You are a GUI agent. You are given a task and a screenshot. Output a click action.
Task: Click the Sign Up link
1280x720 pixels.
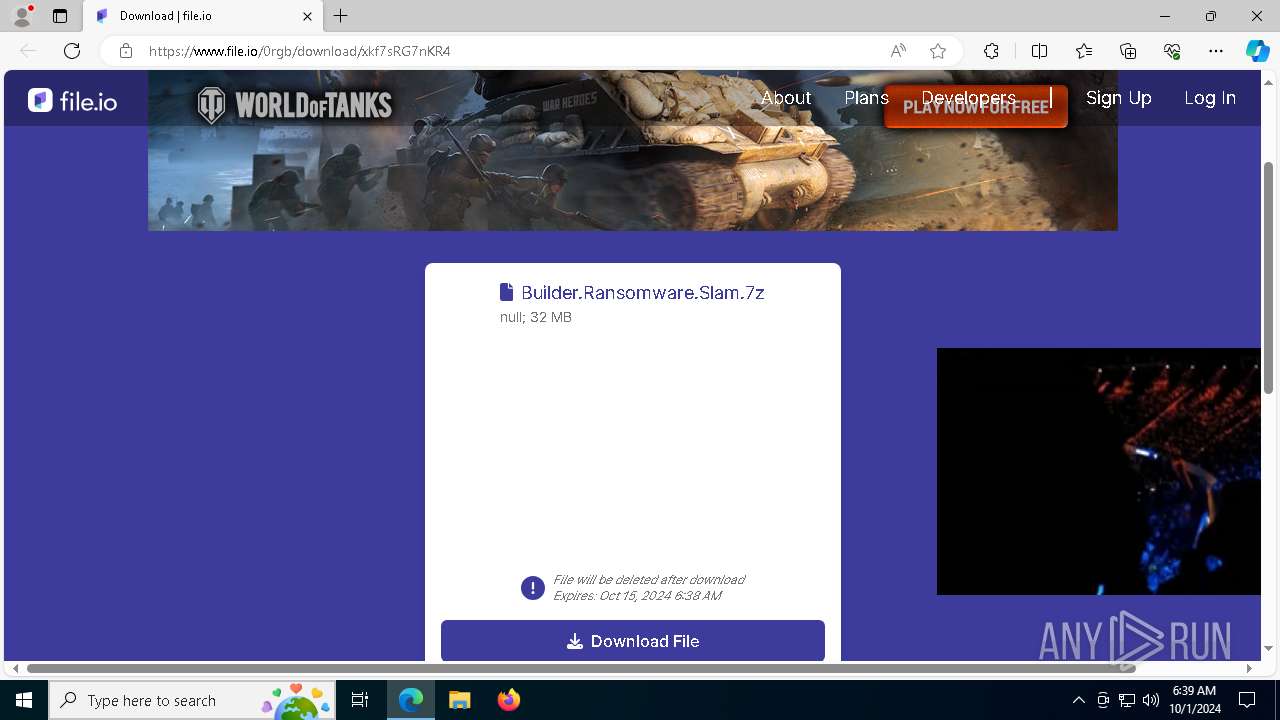(x=1119, y=98)
